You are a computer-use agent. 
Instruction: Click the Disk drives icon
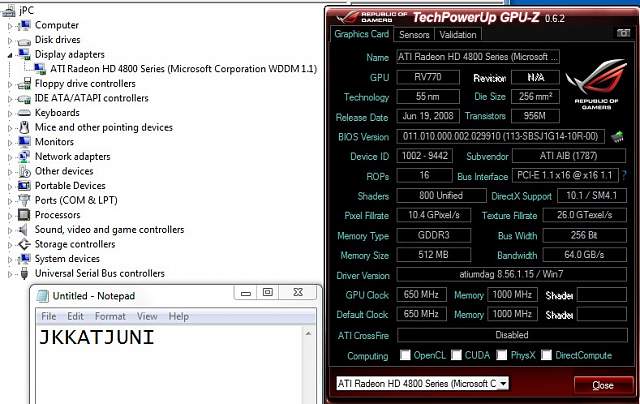coord(24,40)
